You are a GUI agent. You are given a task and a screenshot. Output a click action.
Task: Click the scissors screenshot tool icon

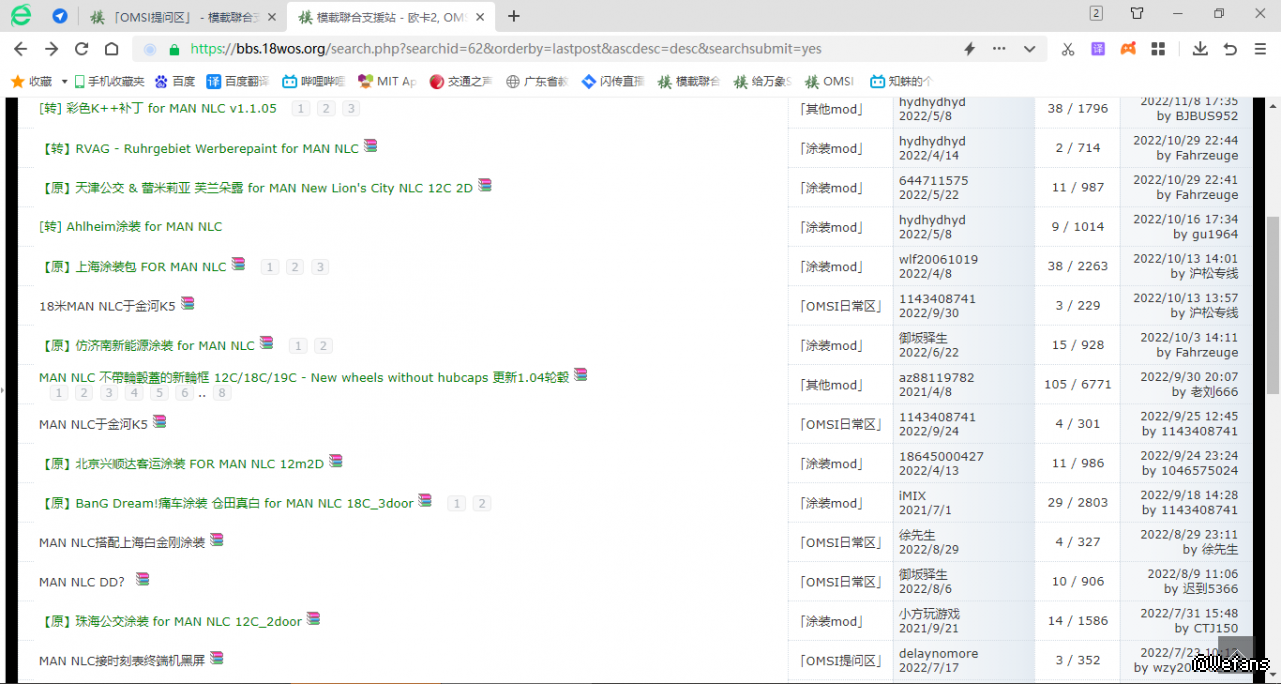point(1068,49)
